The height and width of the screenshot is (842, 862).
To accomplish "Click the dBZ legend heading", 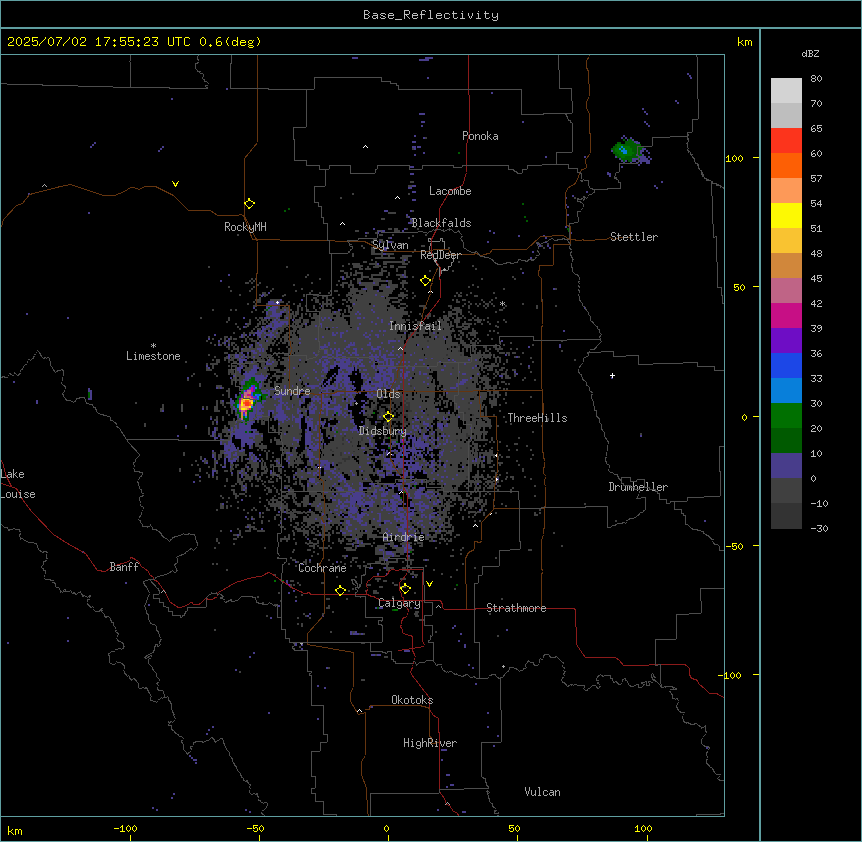I will pyautogui.click(x=810, y=53).
